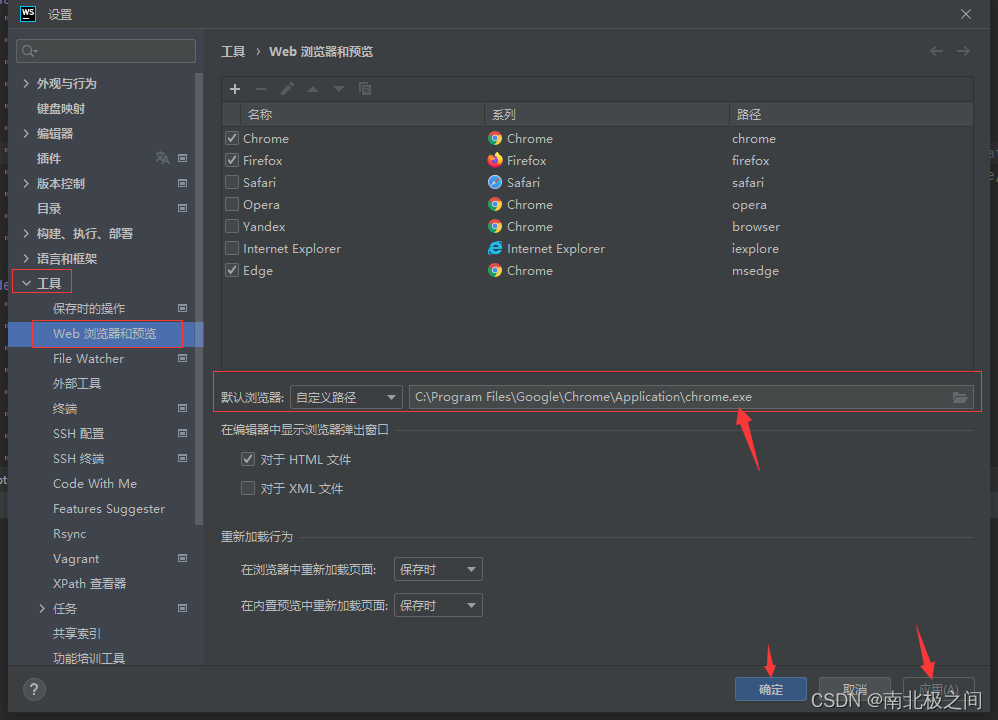Enable the Opera browser checkbox
This screenshot has width=998, height=720.
(232, 204)
